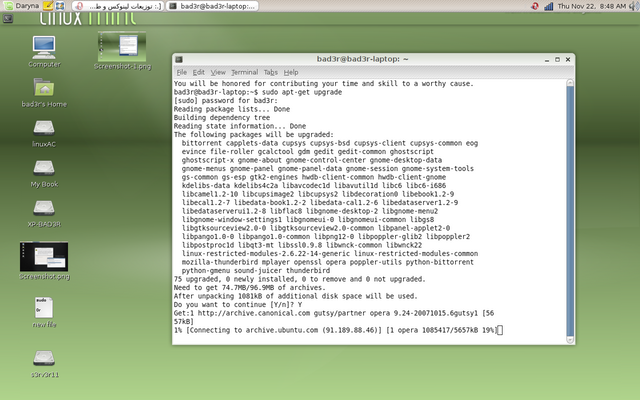
Task: Open the terminal Help menu
Action: (x=291, y=72)
